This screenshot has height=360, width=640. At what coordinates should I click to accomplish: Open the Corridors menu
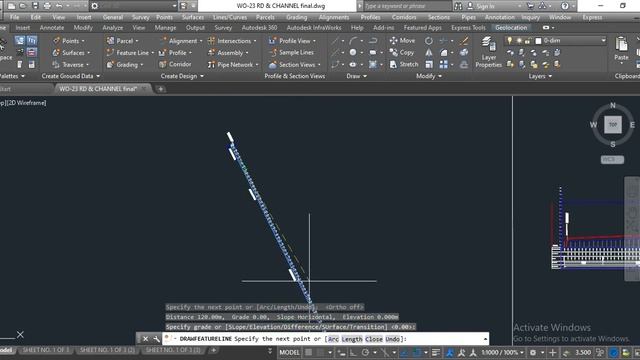(404, 17)
